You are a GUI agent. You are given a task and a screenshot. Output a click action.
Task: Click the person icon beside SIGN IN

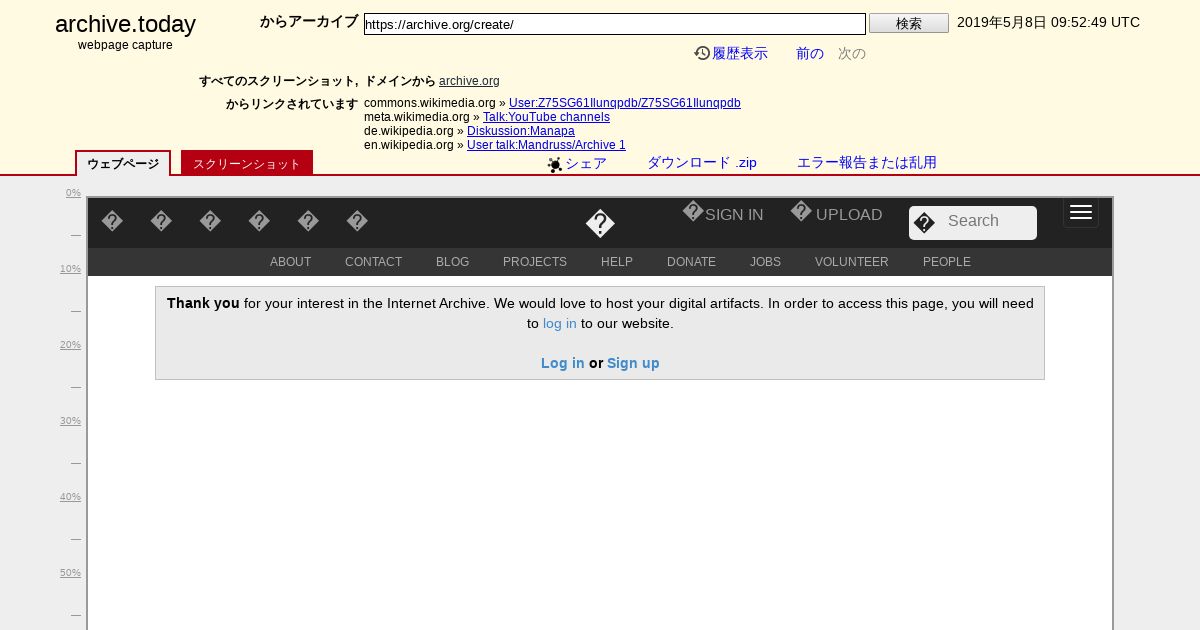[x=693, y=212]
